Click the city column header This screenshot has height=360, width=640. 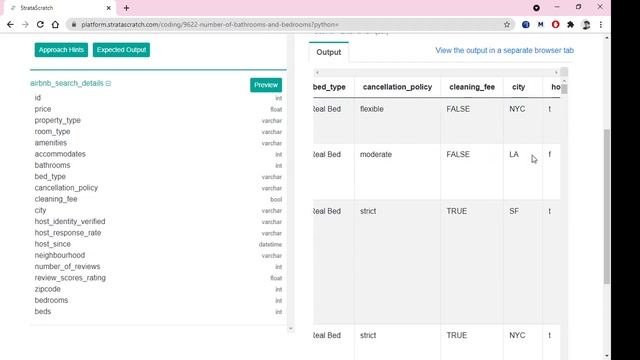click(518, 87)
